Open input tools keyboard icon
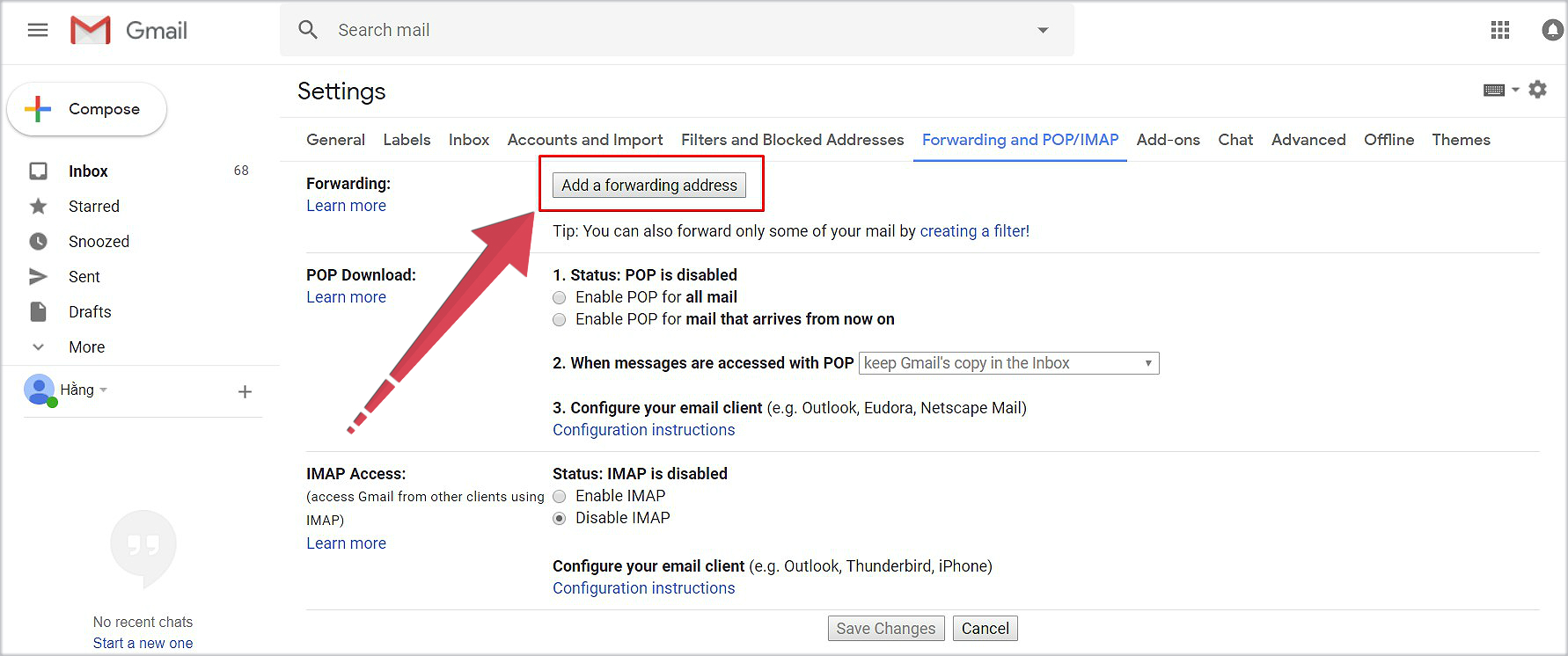This screenshot has width=1568, height=656. [1494, 90]
